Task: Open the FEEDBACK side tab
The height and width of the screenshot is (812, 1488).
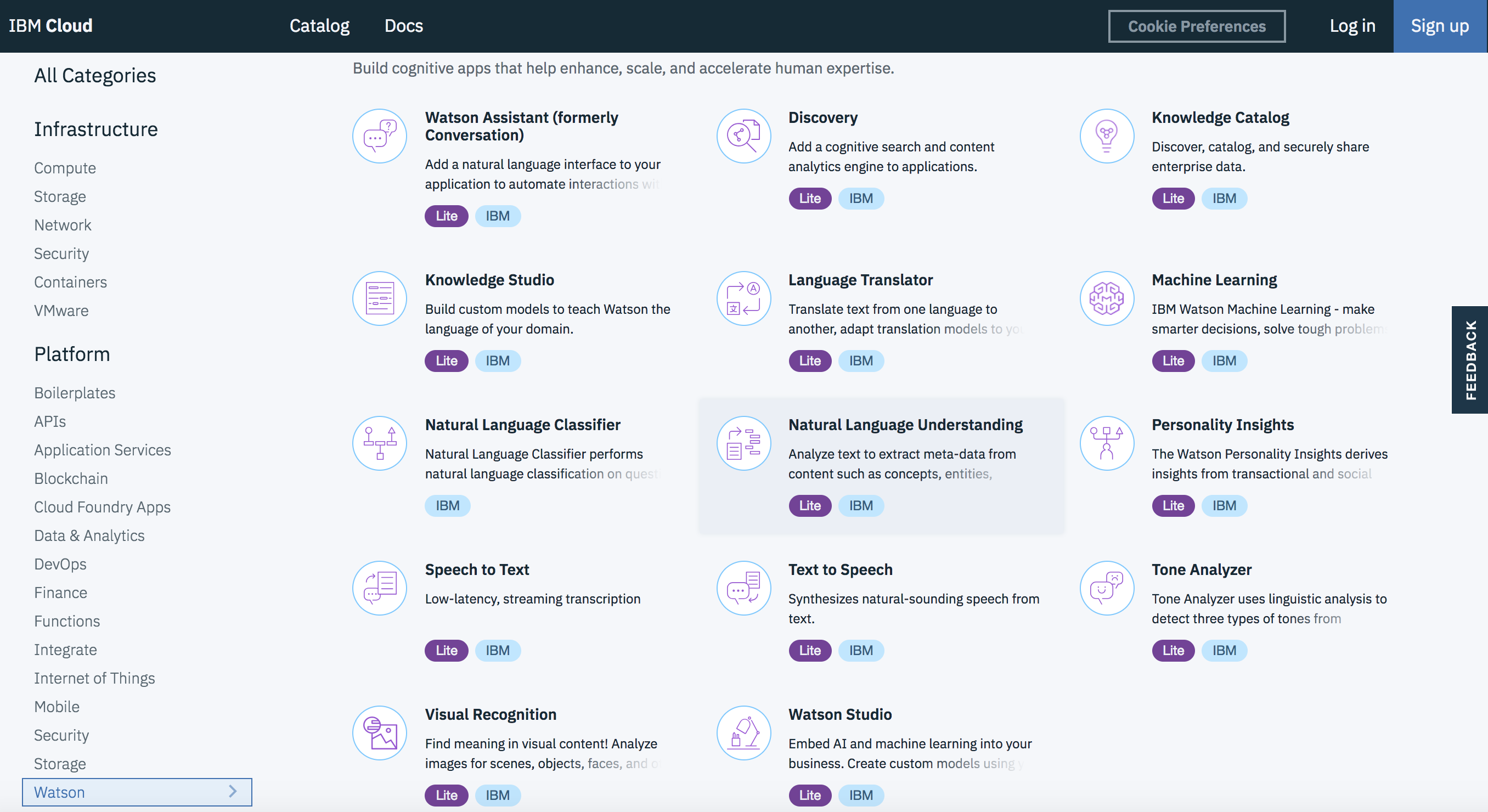Action: coord(1470,360)
